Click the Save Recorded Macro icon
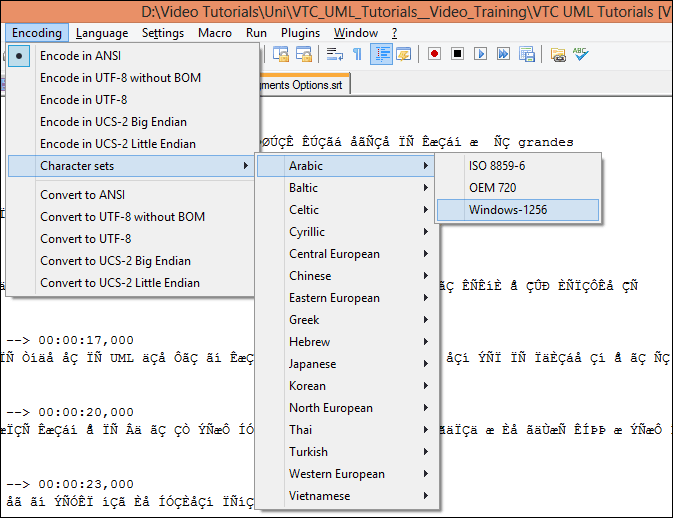Screen dimensions: 673x518 tap(526, 53)
